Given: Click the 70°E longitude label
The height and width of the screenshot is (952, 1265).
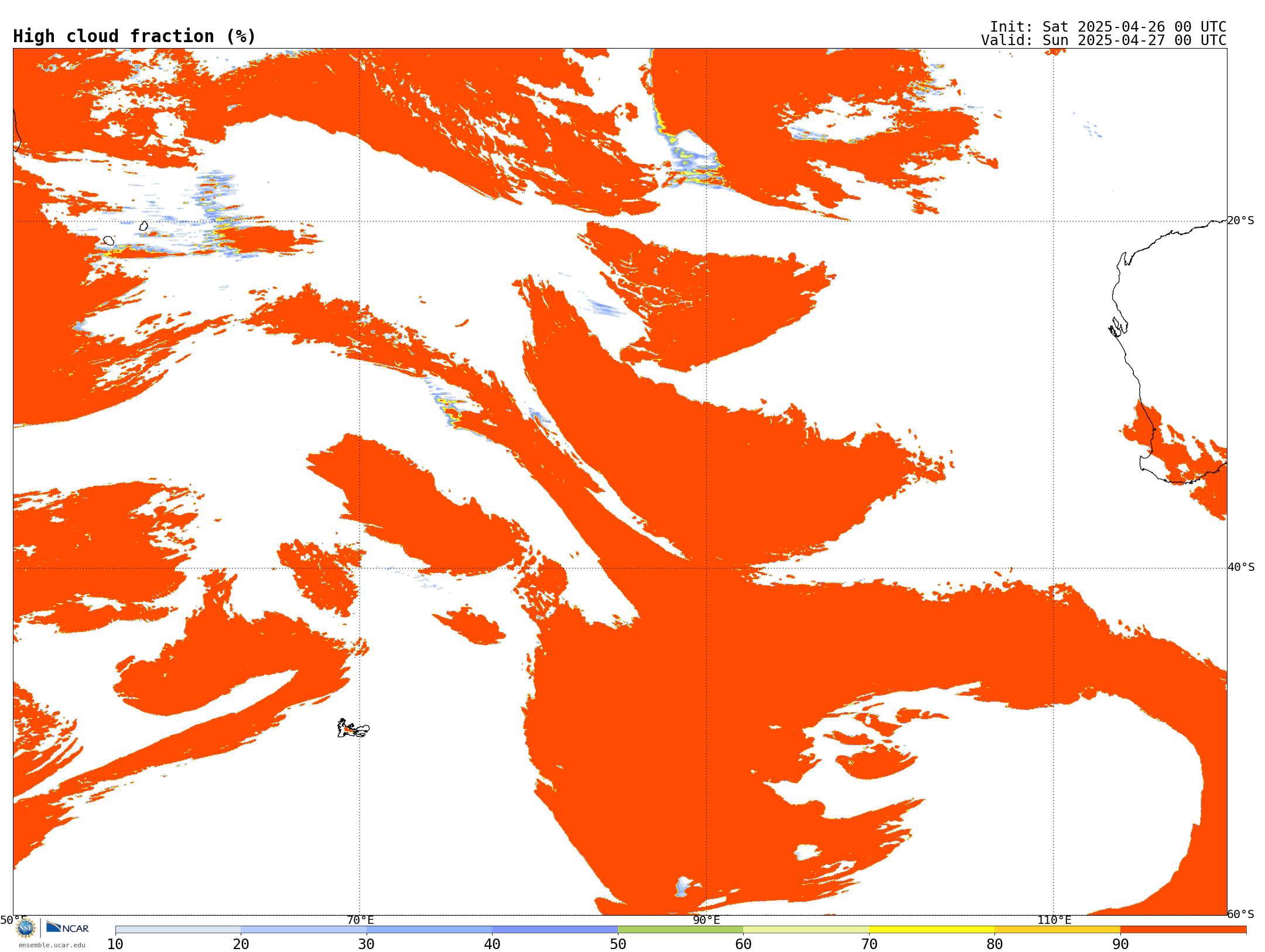Looking at the screenshot, I should click(360, 920).
